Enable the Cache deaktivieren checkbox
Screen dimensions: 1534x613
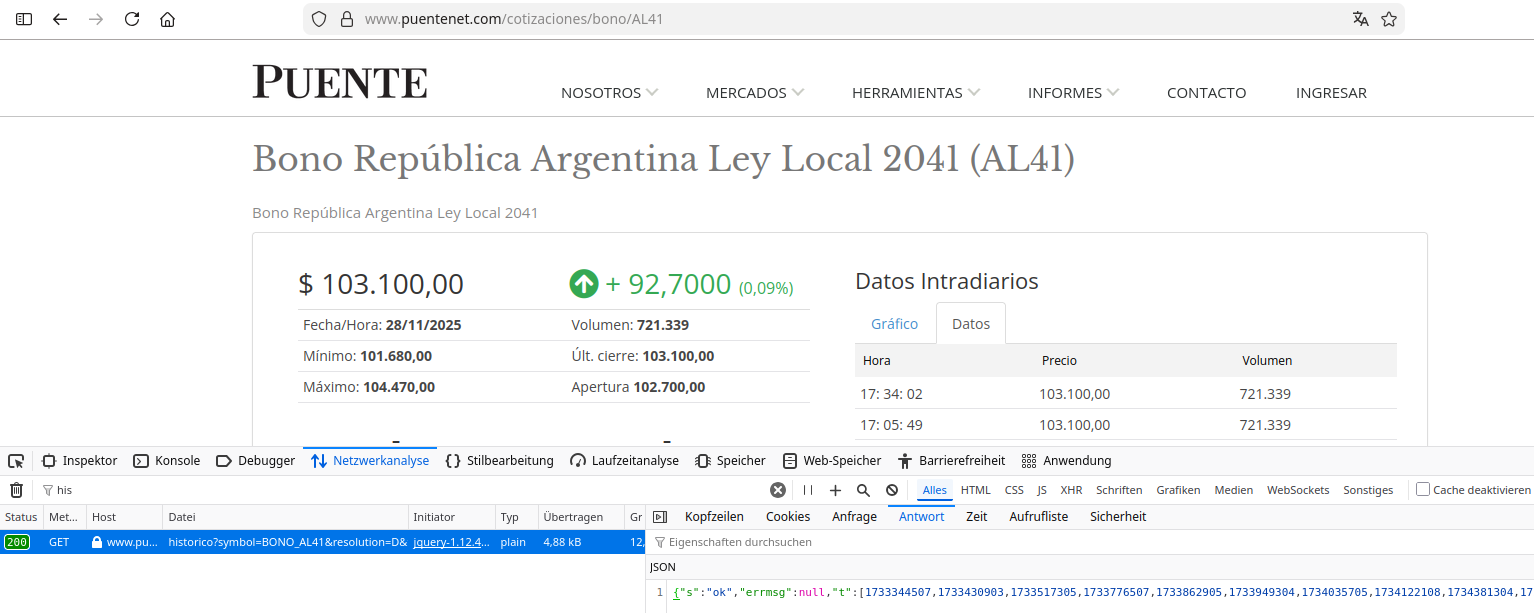[x=1423, y=490]
